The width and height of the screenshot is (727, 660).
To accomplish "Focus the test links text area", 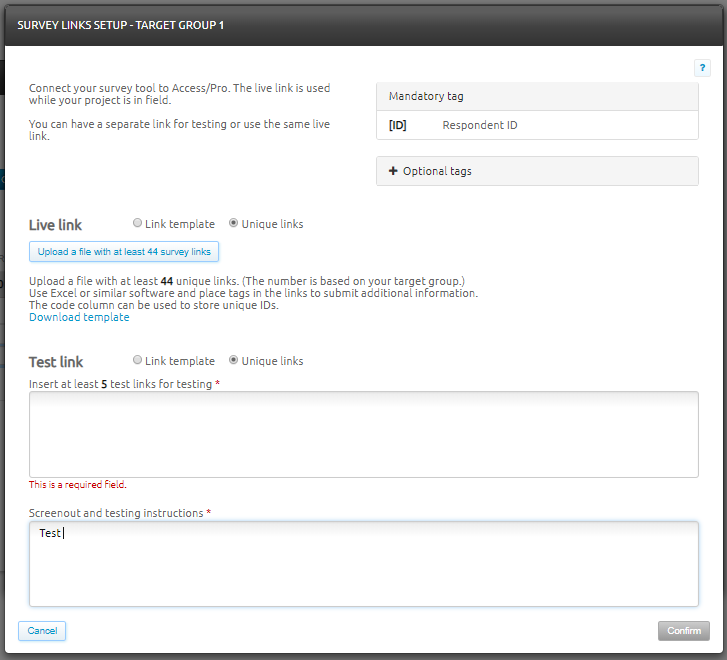I will [363, 434].
